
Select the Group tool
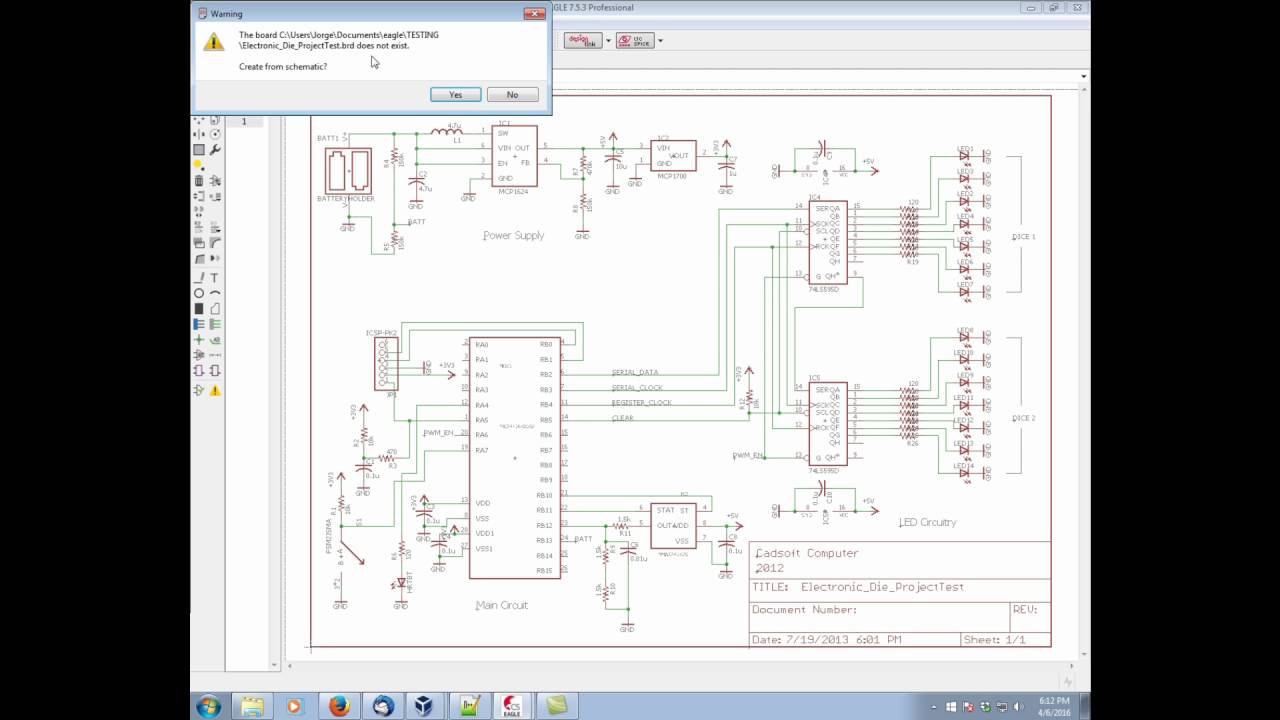click(x=199, y=149)
